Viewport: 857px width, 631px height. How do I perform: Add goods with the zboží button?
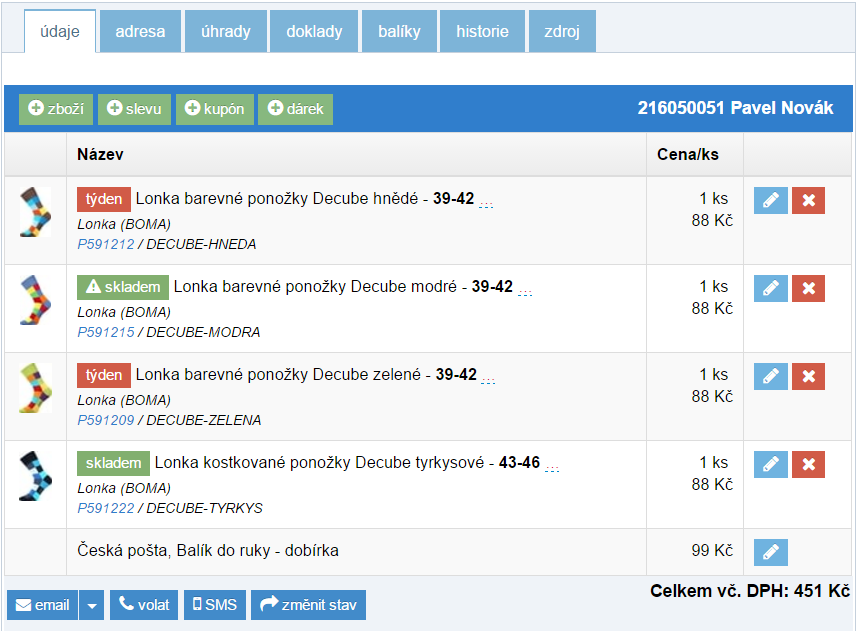56,109
